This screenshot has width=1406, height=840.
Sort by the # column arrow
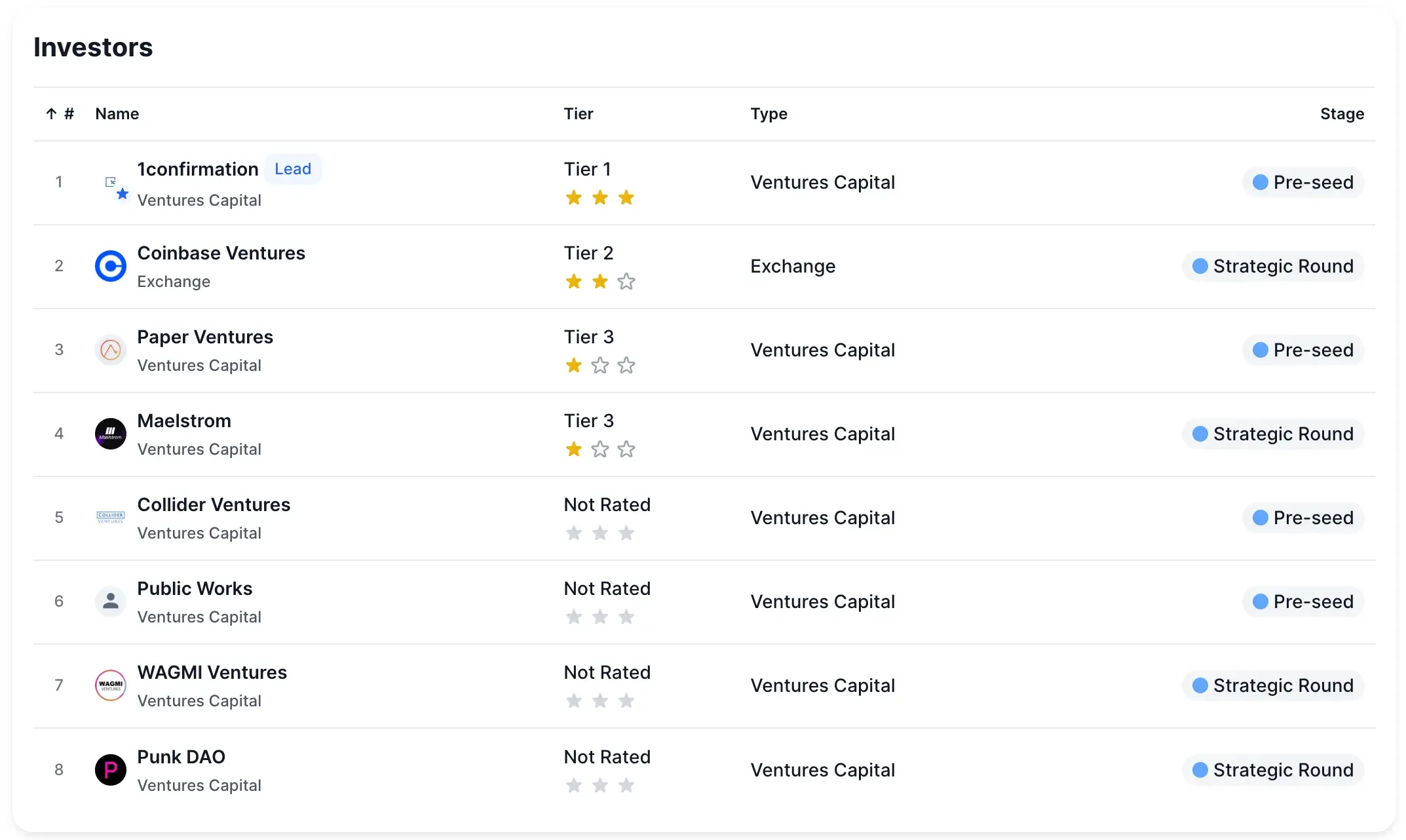click(x=51, y=114)
